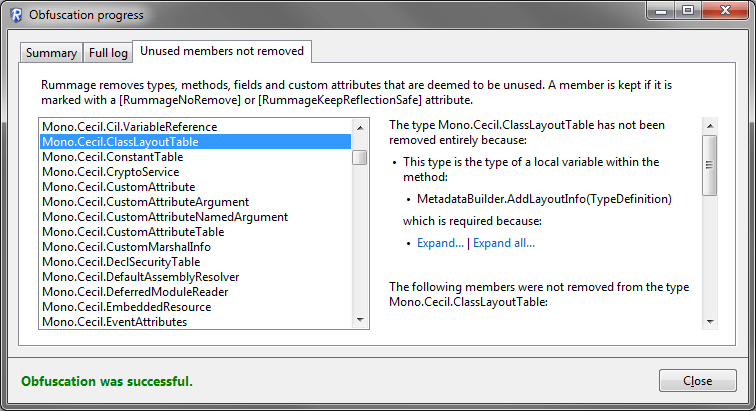Open the Full log tab
This screenshot has height=411, width=756.
click(x=108, y=53)
